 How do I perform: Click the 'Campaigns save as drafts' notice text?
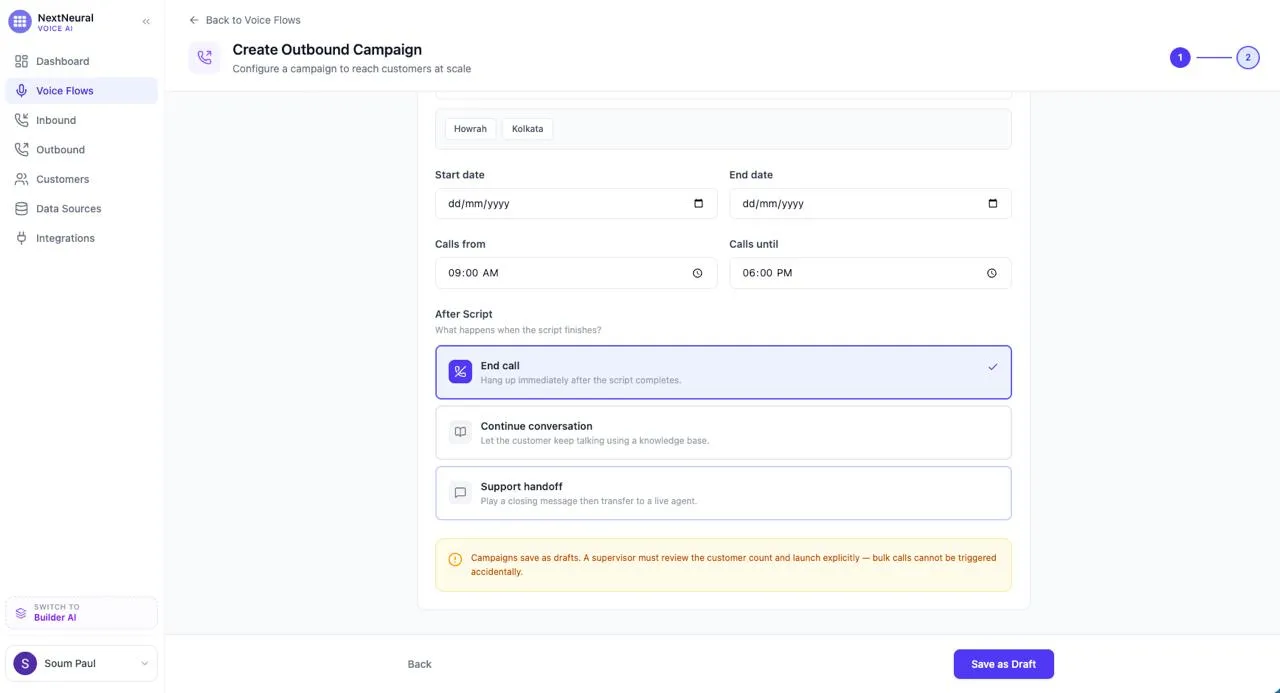(734, 565)
